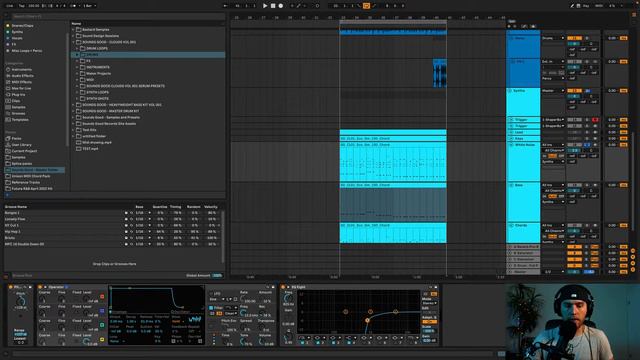Image resolution: width=640 pixels, height=360 pixels.
Task: Open Current Project in Places
Action: [x=24, y=151]
